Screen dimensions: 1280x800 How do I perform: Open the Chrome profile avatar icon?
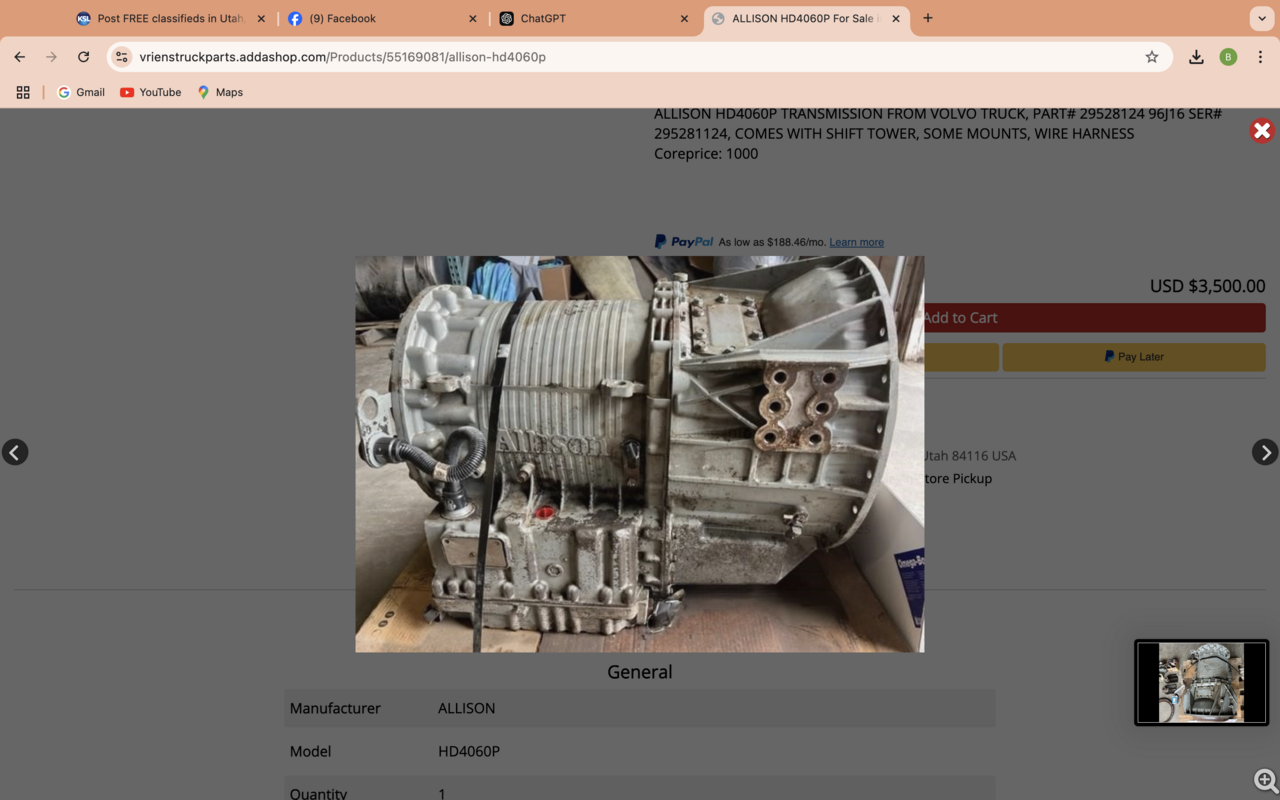(x=1228, y=57)
